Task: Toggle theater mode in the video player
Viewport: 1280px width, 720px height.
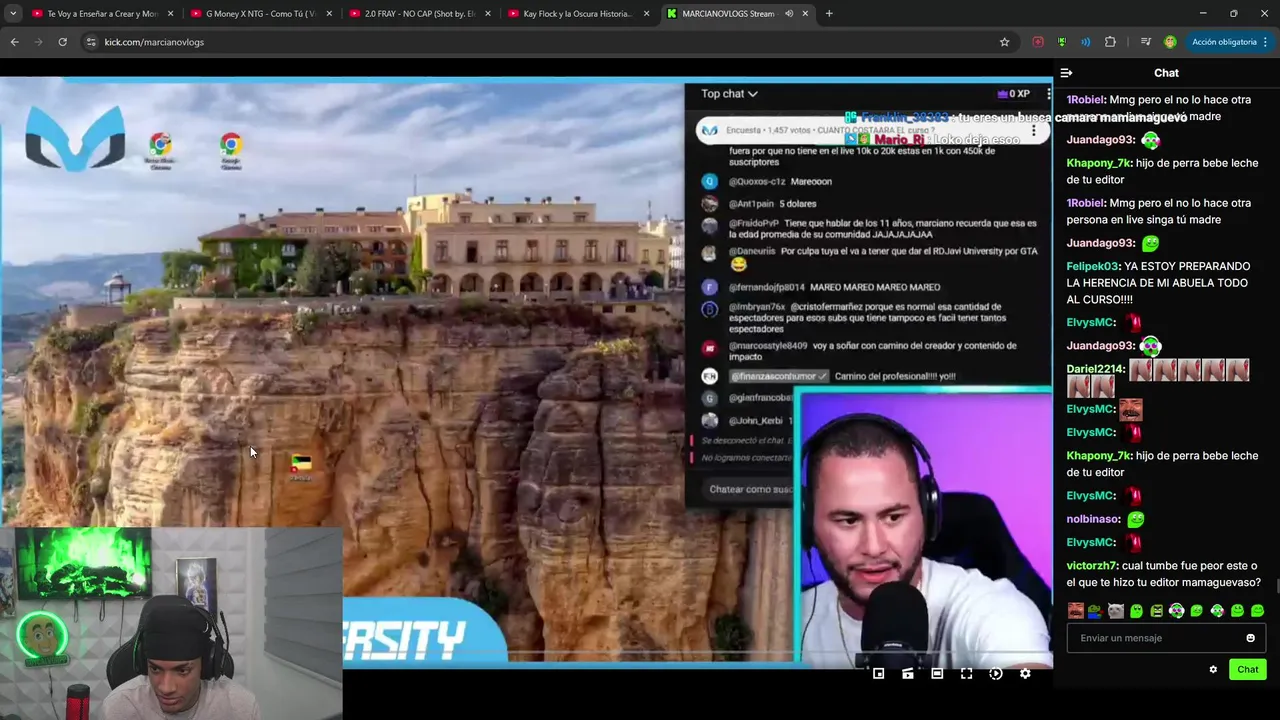Action: 937,674
